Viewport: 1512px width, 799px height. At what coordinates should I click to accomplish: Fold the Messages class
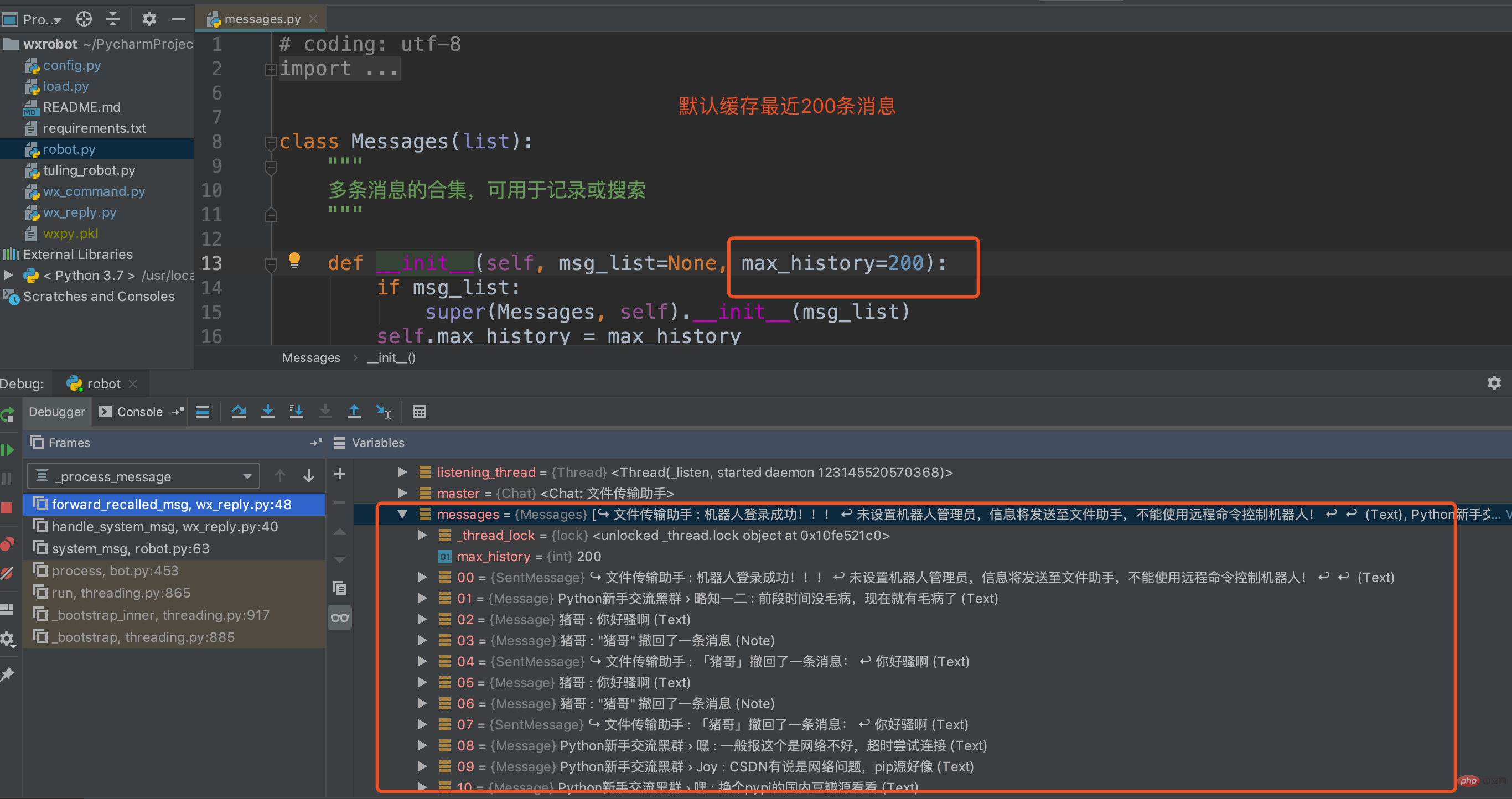tap(271, 143)
